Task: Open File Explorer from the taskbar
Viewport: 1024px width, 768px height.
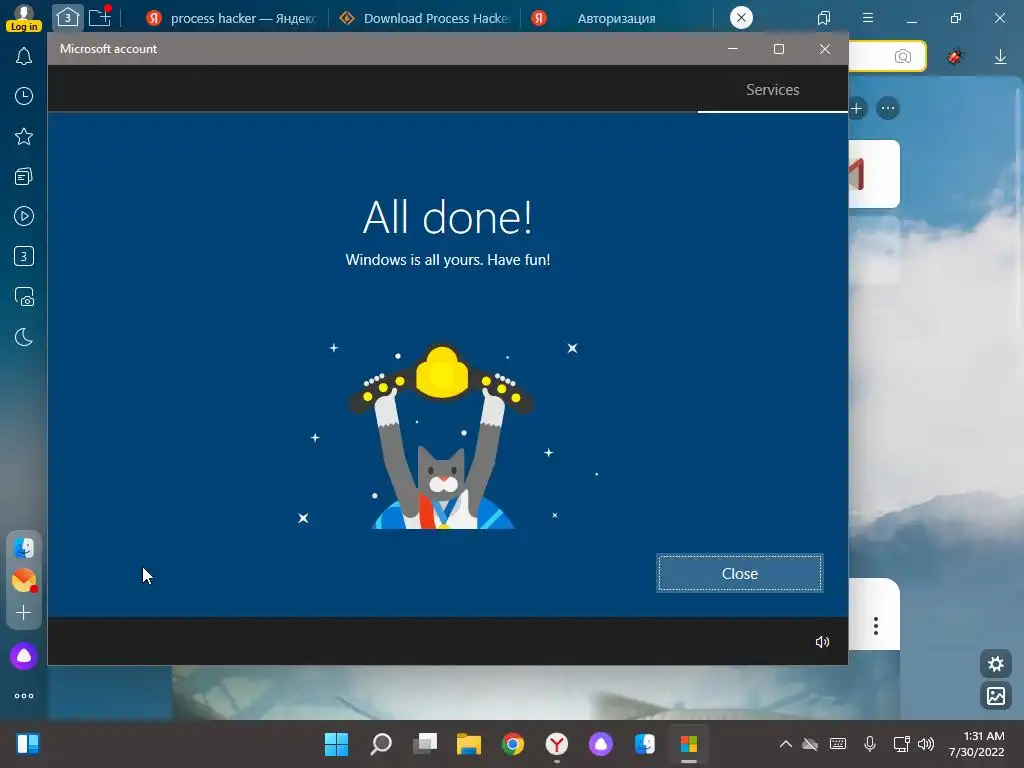Action: click(469, 744)
